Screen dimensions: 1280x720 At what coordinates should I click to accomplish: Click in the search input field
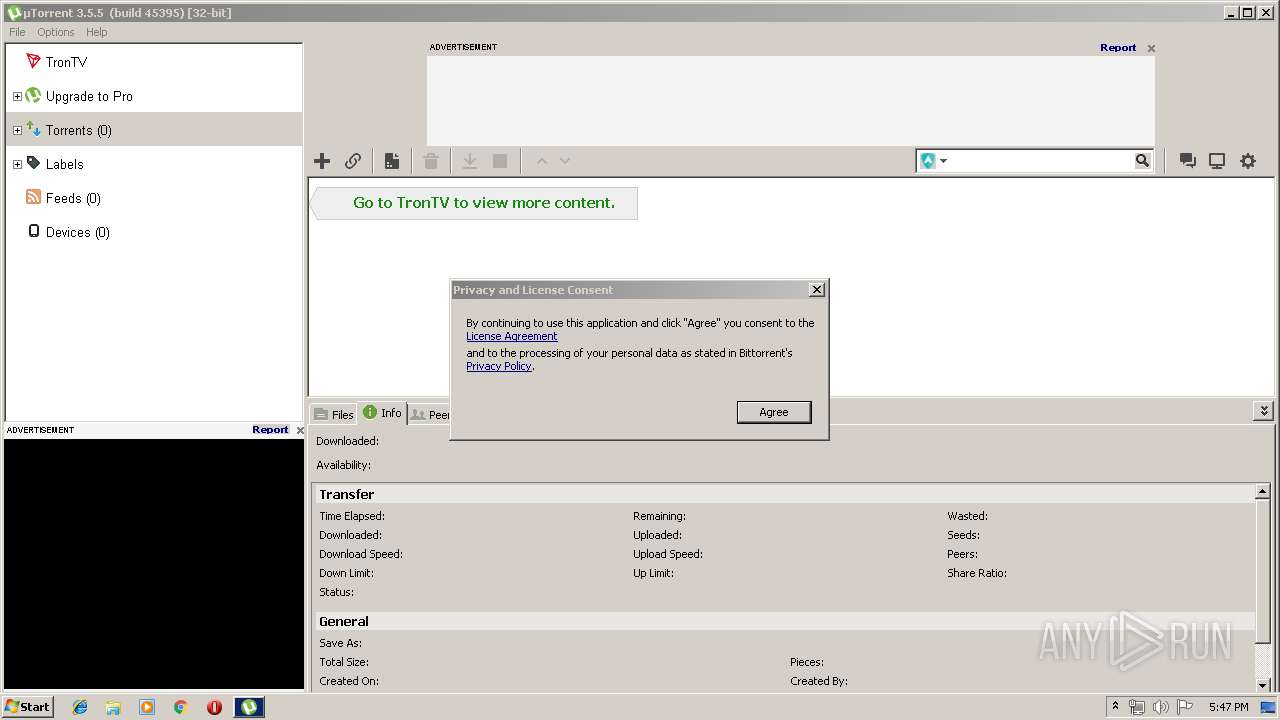pyautogui.click(x=1041, y=161)
